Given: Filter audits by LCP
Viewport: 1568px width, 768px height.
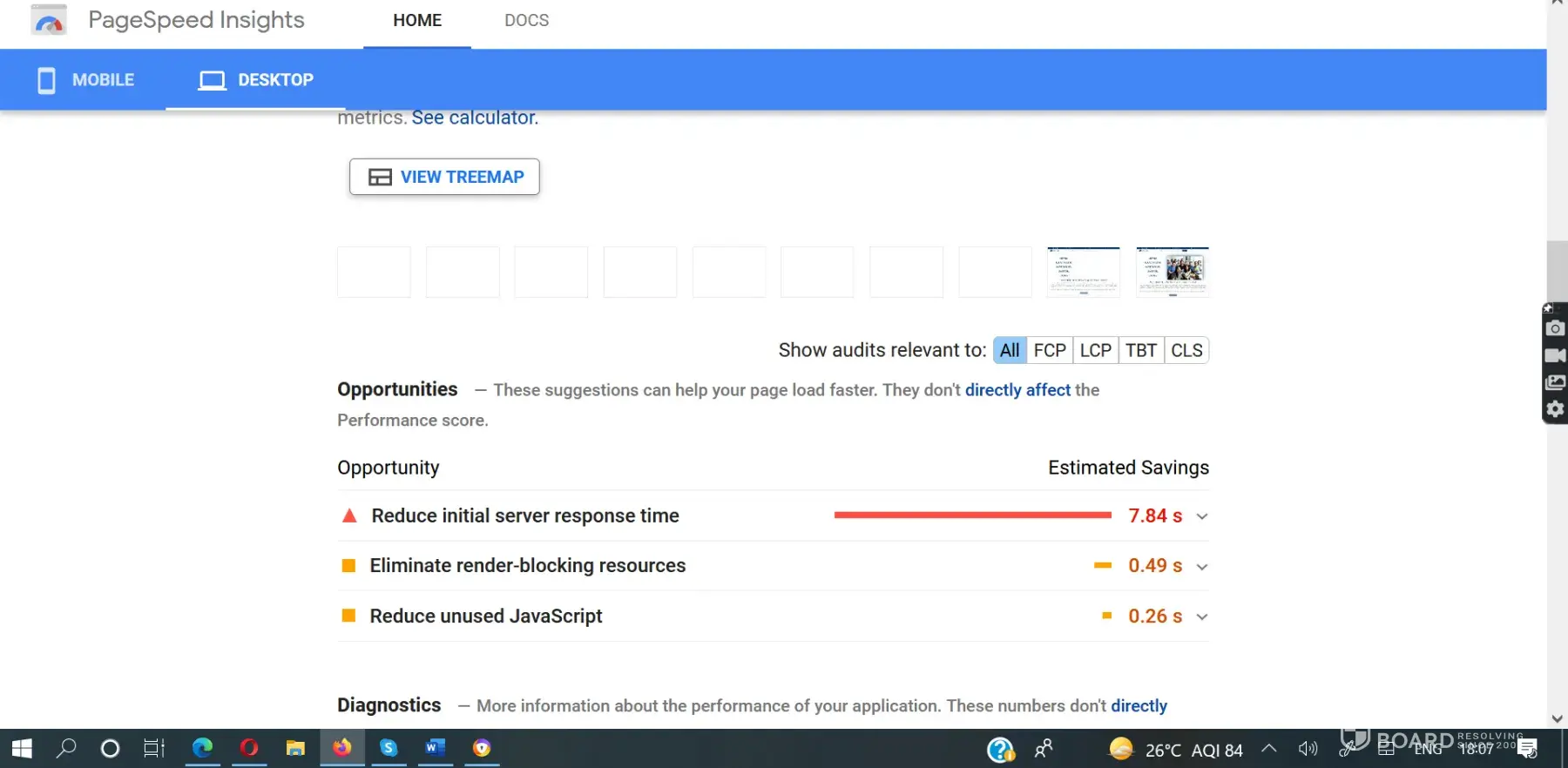Looking at the screenshot, I should [1095, 350].
